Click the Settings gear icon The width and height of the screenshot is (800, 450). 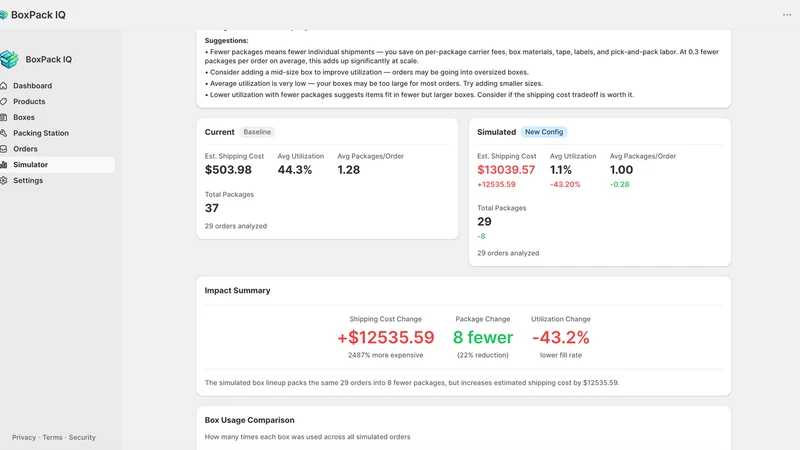(4, 181)
